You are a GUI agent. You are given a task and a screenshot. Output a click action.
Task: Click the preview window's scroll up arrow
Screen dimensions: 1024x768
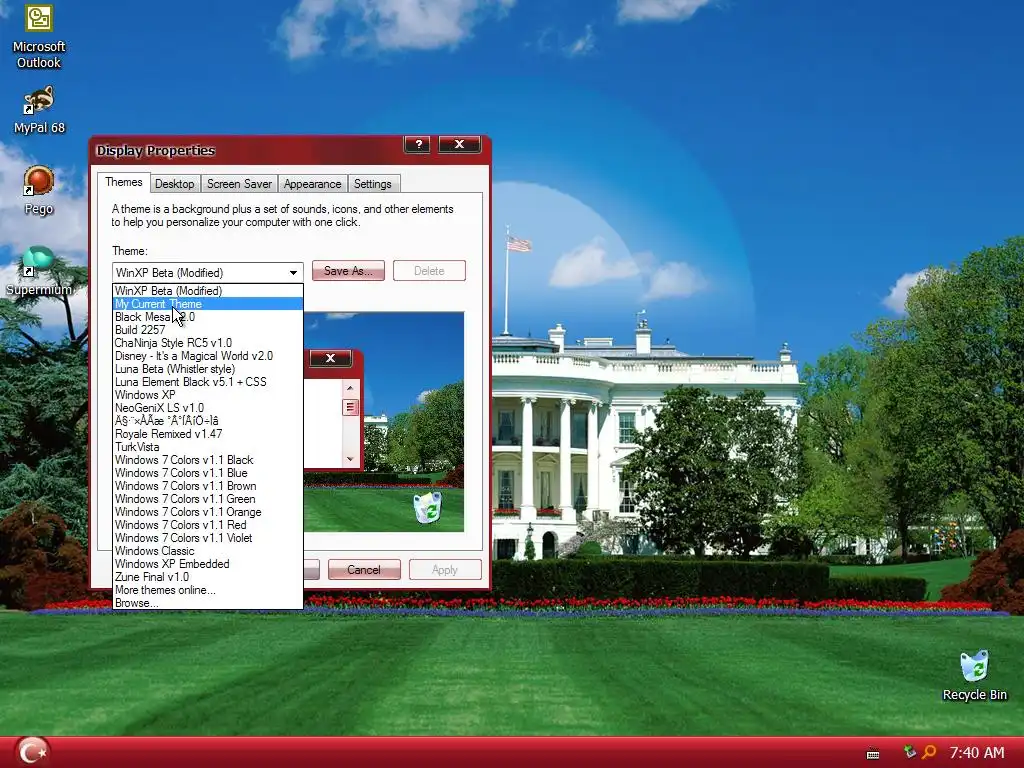350,388
